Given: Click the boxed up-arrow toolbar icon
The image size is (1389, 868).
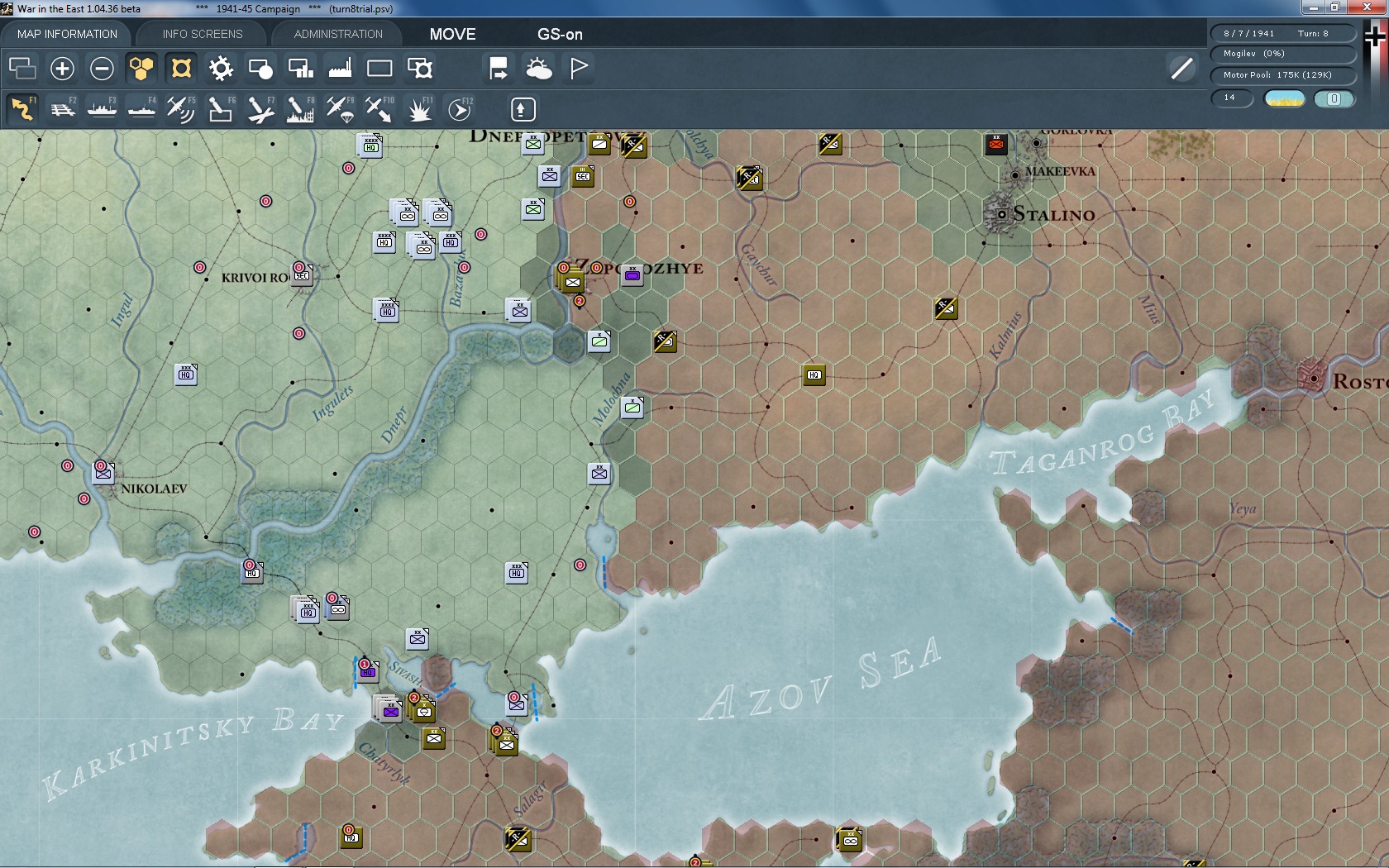Looking at the screenshot, I should click(523, 109).
